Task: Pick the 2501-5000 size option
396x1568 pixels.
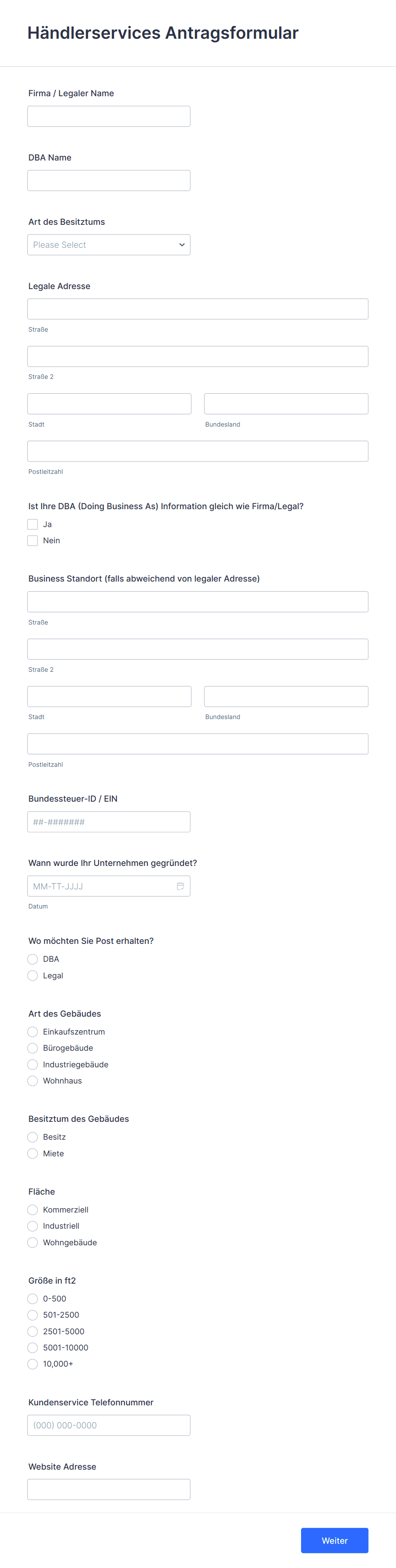Action: point(33,1331)
